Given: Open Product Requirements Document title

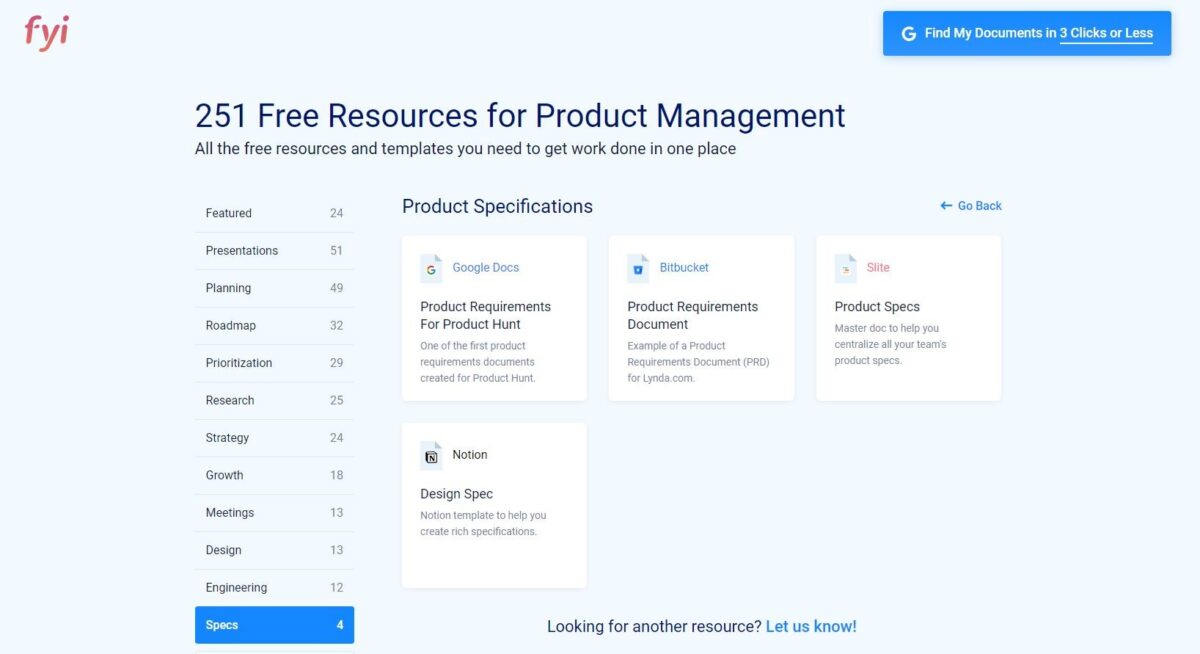Looking at the screenshot, I should point(692,315).
